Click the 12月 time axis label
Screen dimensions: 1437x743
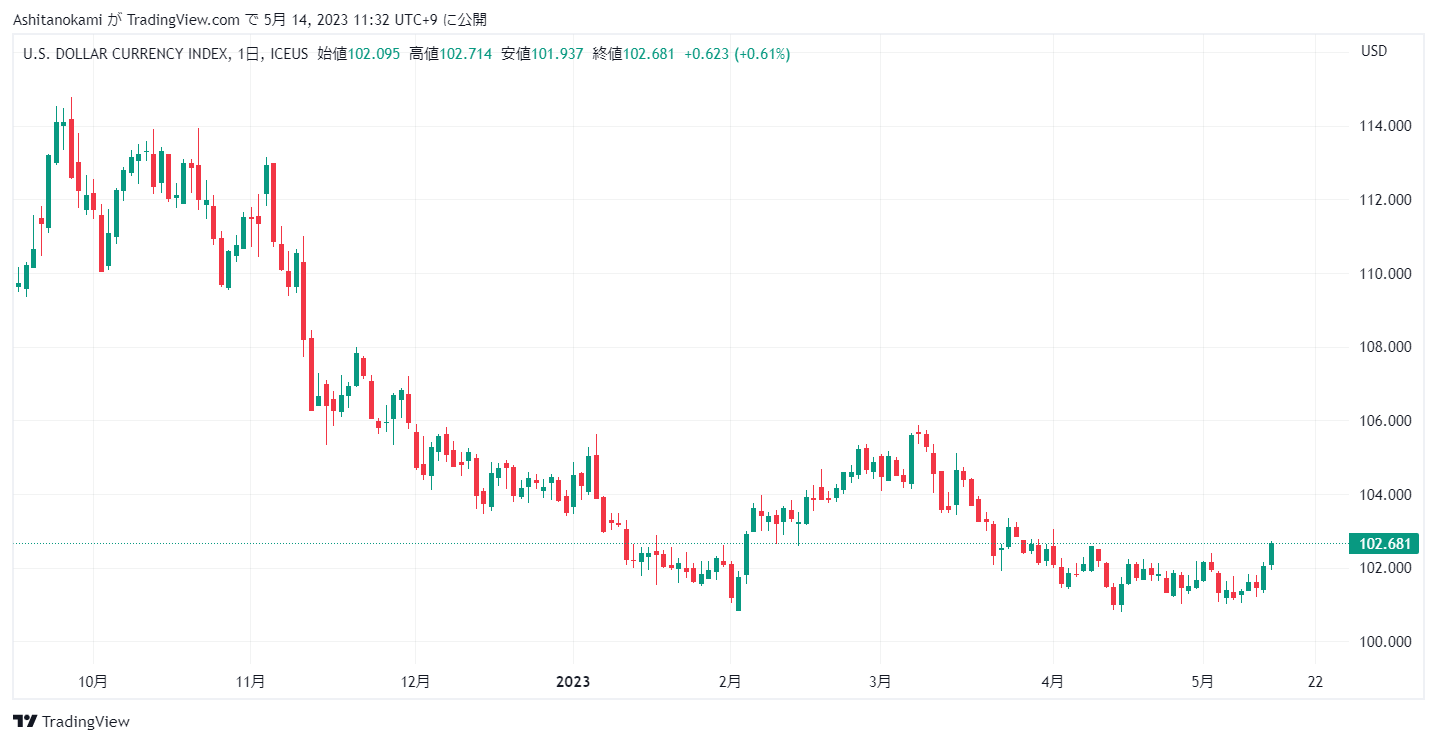[x=416, y=682]
